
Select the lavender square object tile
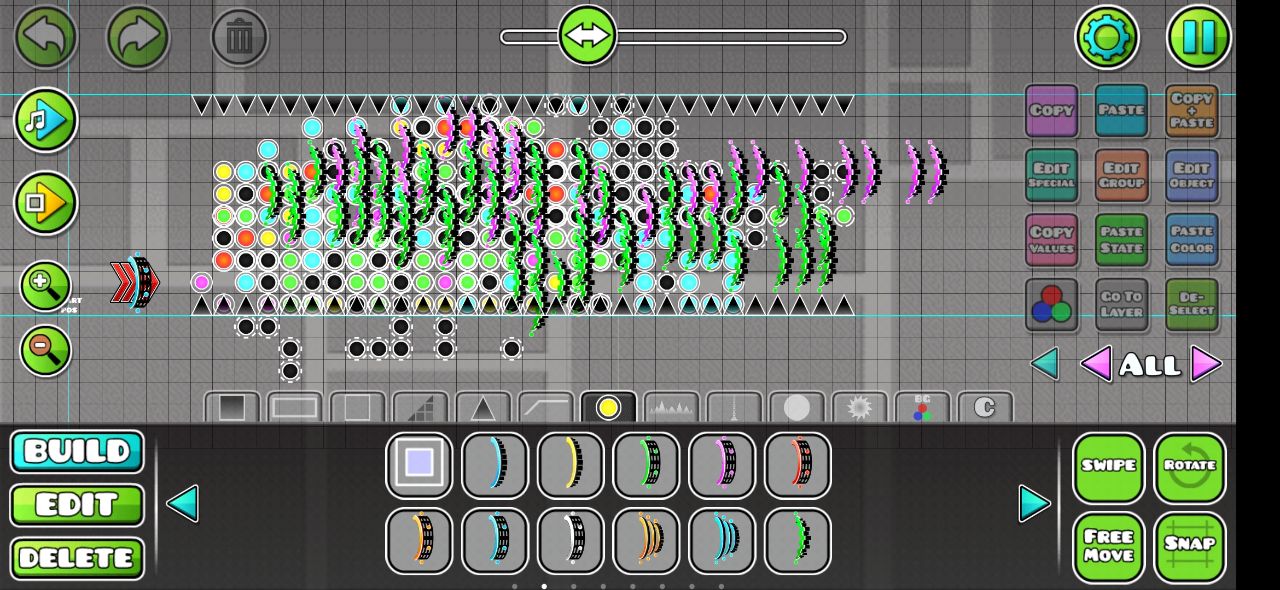(419, 465)
